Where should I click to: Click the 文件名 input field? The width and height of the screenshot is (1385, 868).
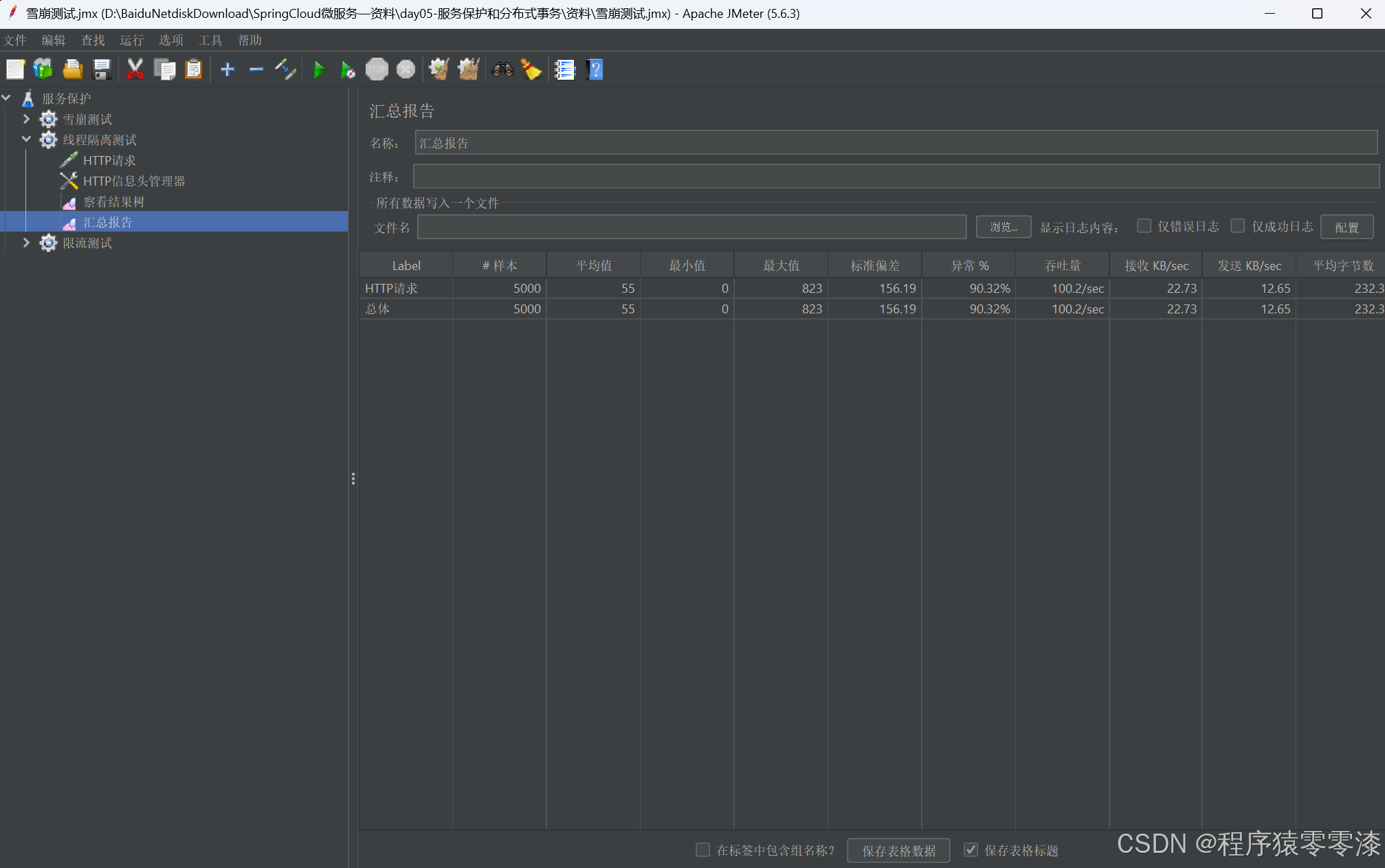click(691, 227)
